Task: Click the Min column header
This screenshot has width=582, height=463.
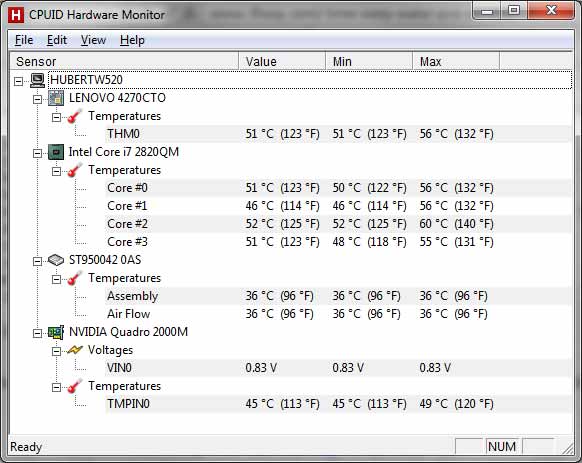Action: tap(369, 61)
